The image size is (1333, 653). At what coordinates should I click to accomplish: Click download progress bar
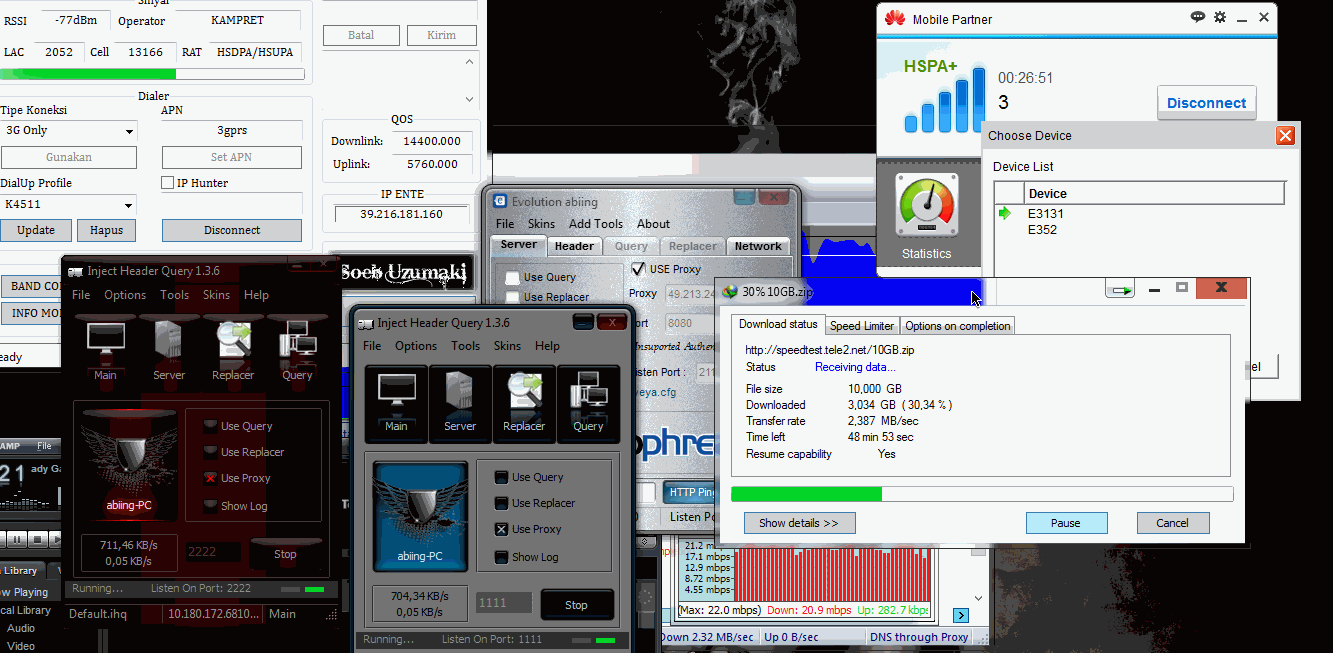click(982, 494)
